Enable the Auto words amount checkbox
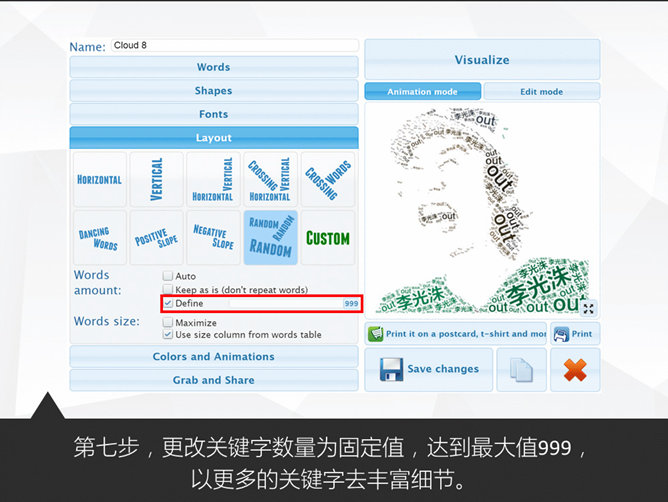 pyautogui.click(x=168, y=276)
